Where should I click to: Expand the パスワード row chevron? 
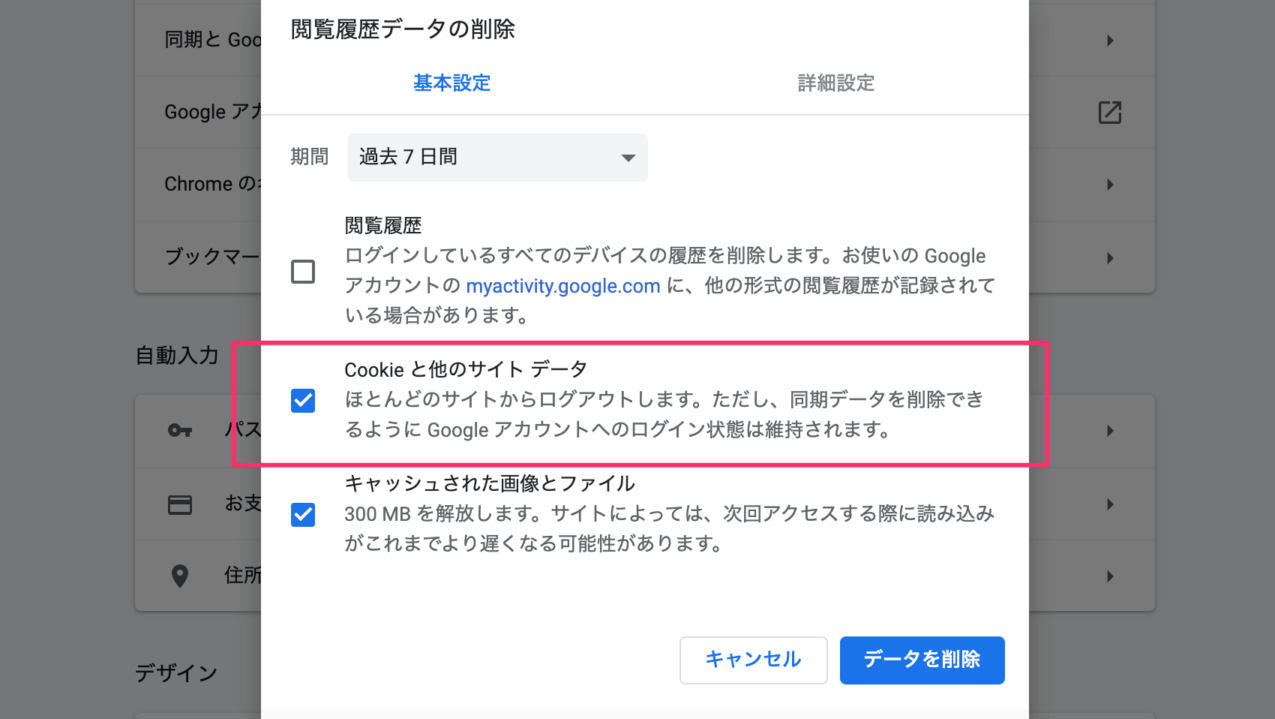1109,430
